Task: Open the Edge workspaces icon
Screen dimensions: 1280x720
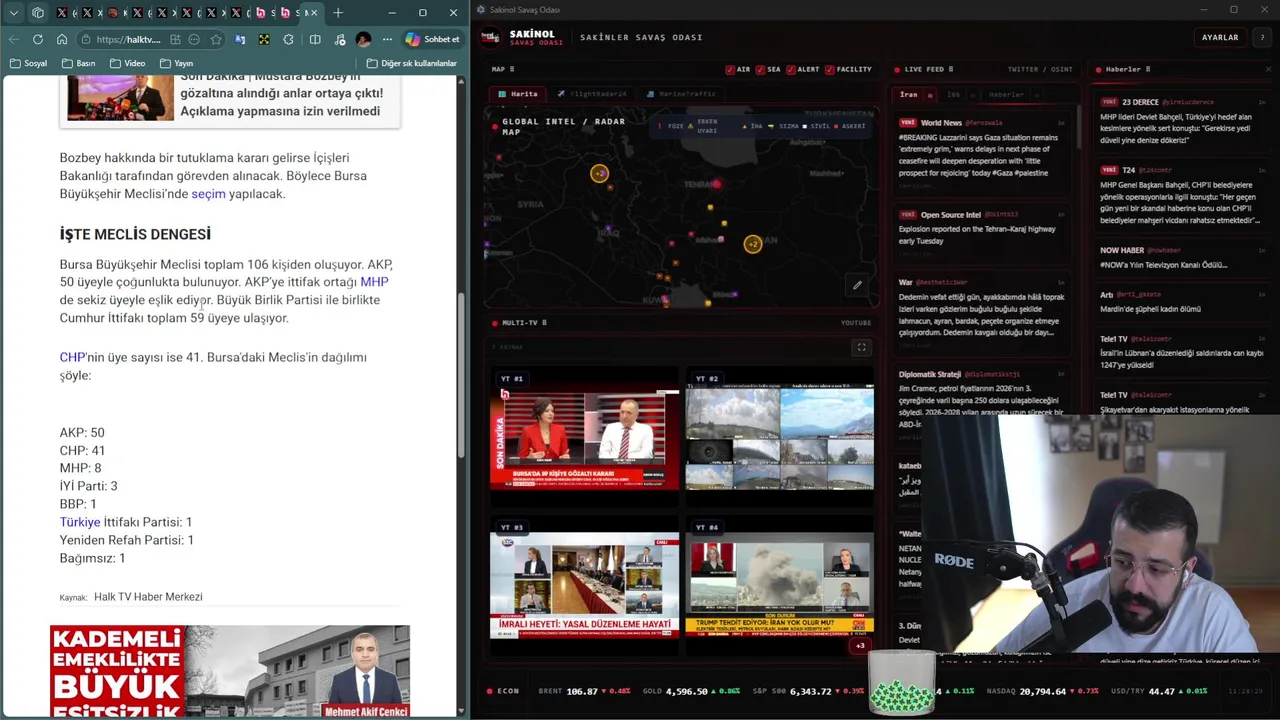Action: pyautogui.click(x=38, y=13)
